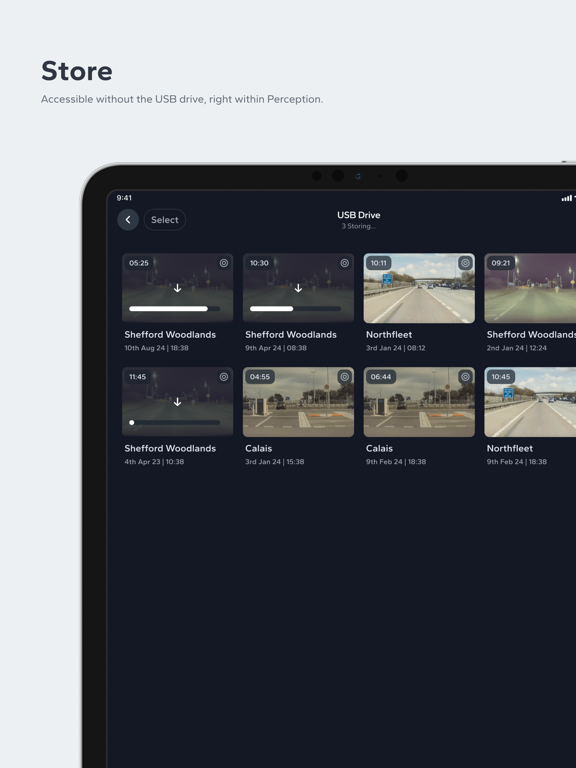Click the date '2nd Jan 24 | 12:24'
Viewport: 576px width, 768px height.
(517, 348)
